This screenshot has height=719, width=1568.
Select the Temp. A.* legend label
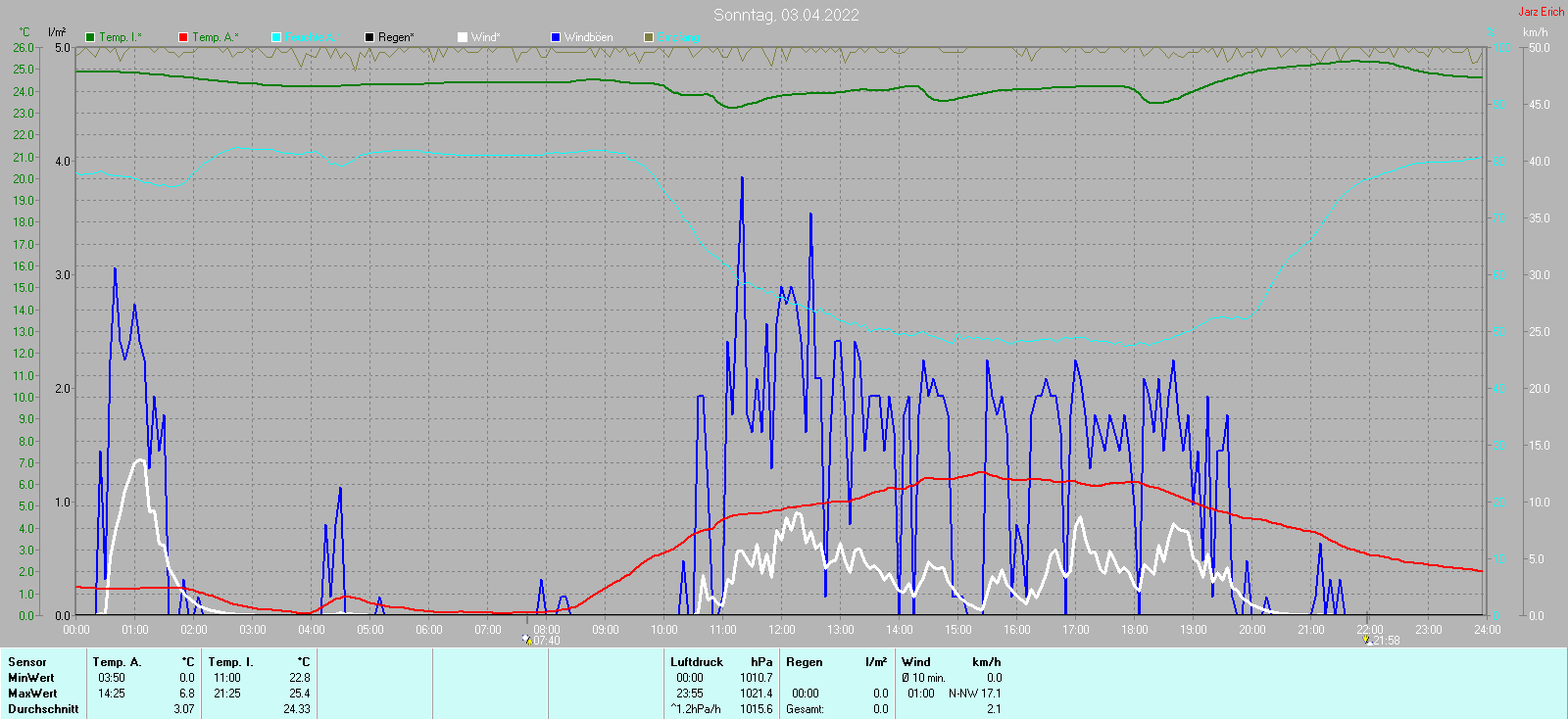point(215,37)
